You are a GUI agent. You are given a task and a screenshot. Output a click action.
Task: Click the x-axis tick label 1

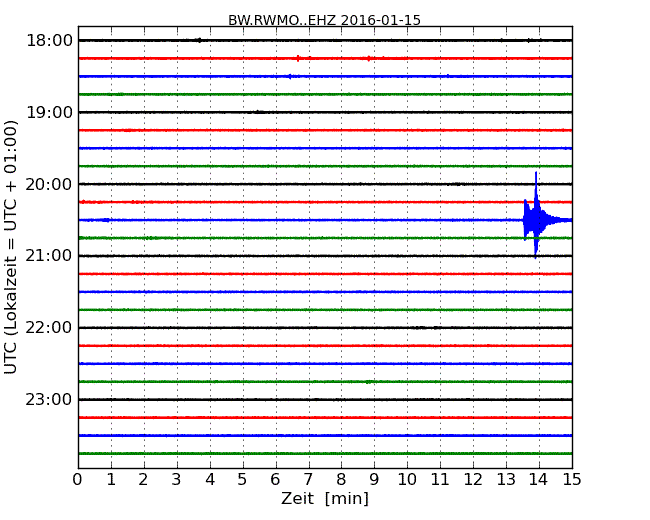[111, 480]
